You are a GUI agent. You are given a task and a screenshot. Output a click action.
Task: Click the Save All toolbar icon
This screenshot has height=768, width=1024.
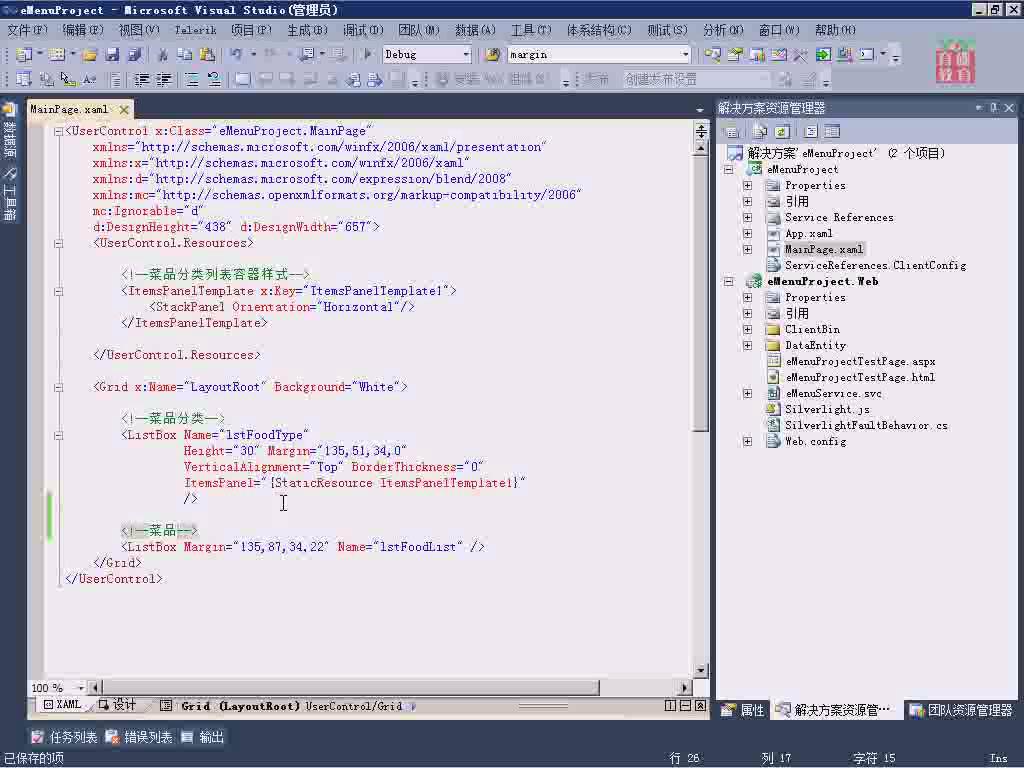pyautogui.click(x=135, y=55)
